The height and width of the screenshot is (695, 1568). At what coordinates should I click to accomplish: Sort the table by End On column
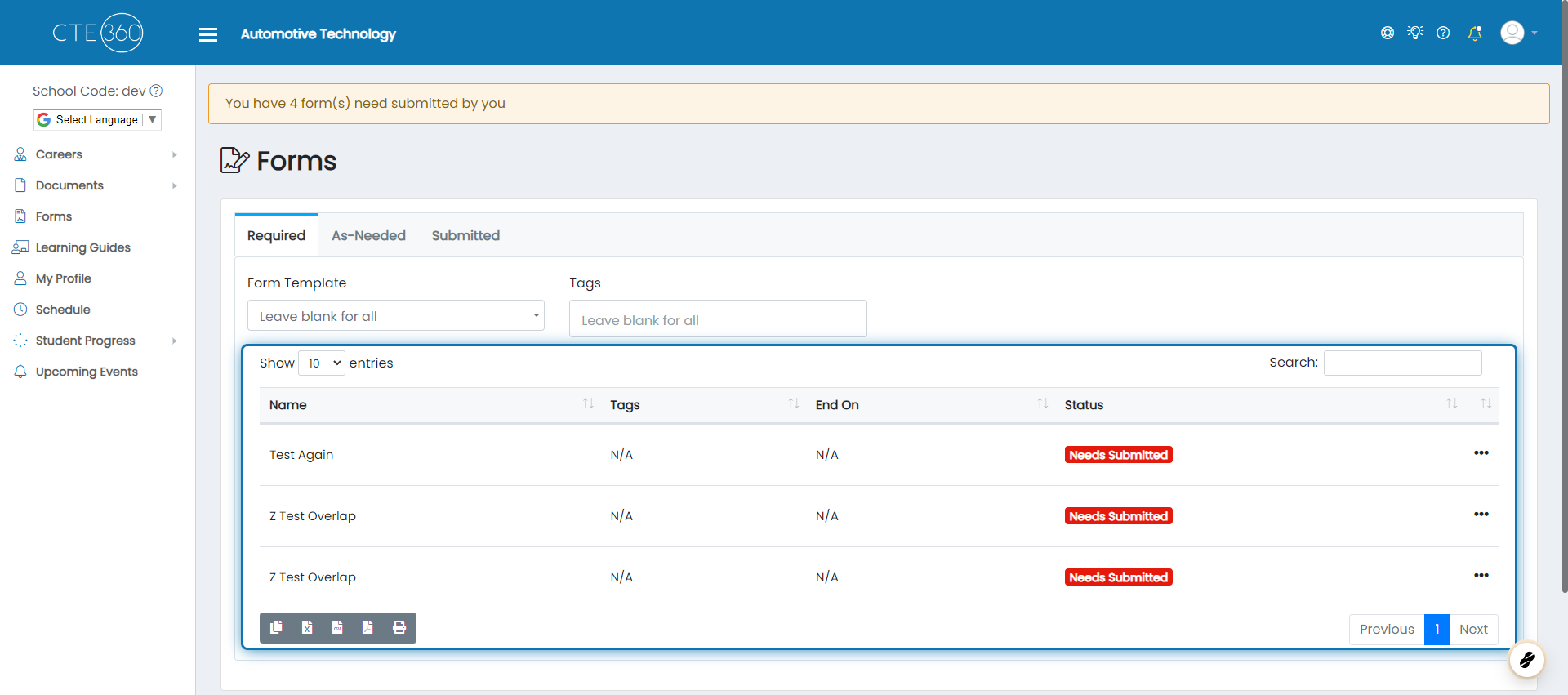(930, 404)
